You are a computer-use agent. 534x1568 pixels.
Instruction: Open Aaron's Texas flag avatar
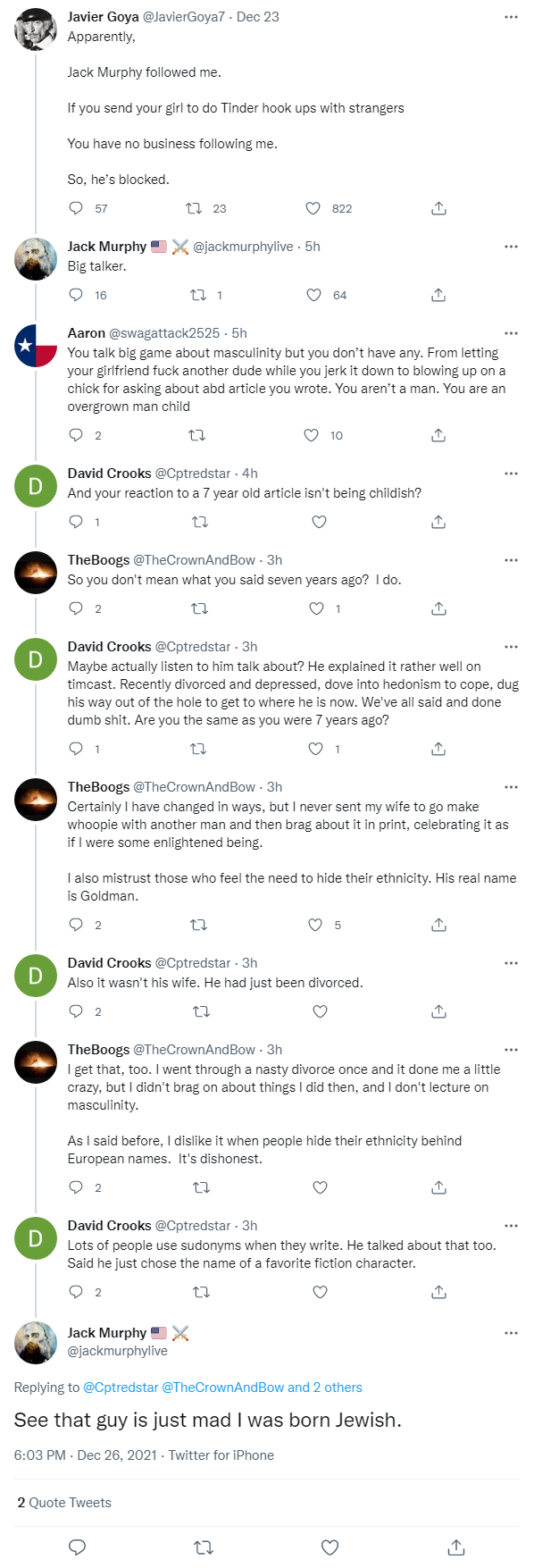[36, 347]
